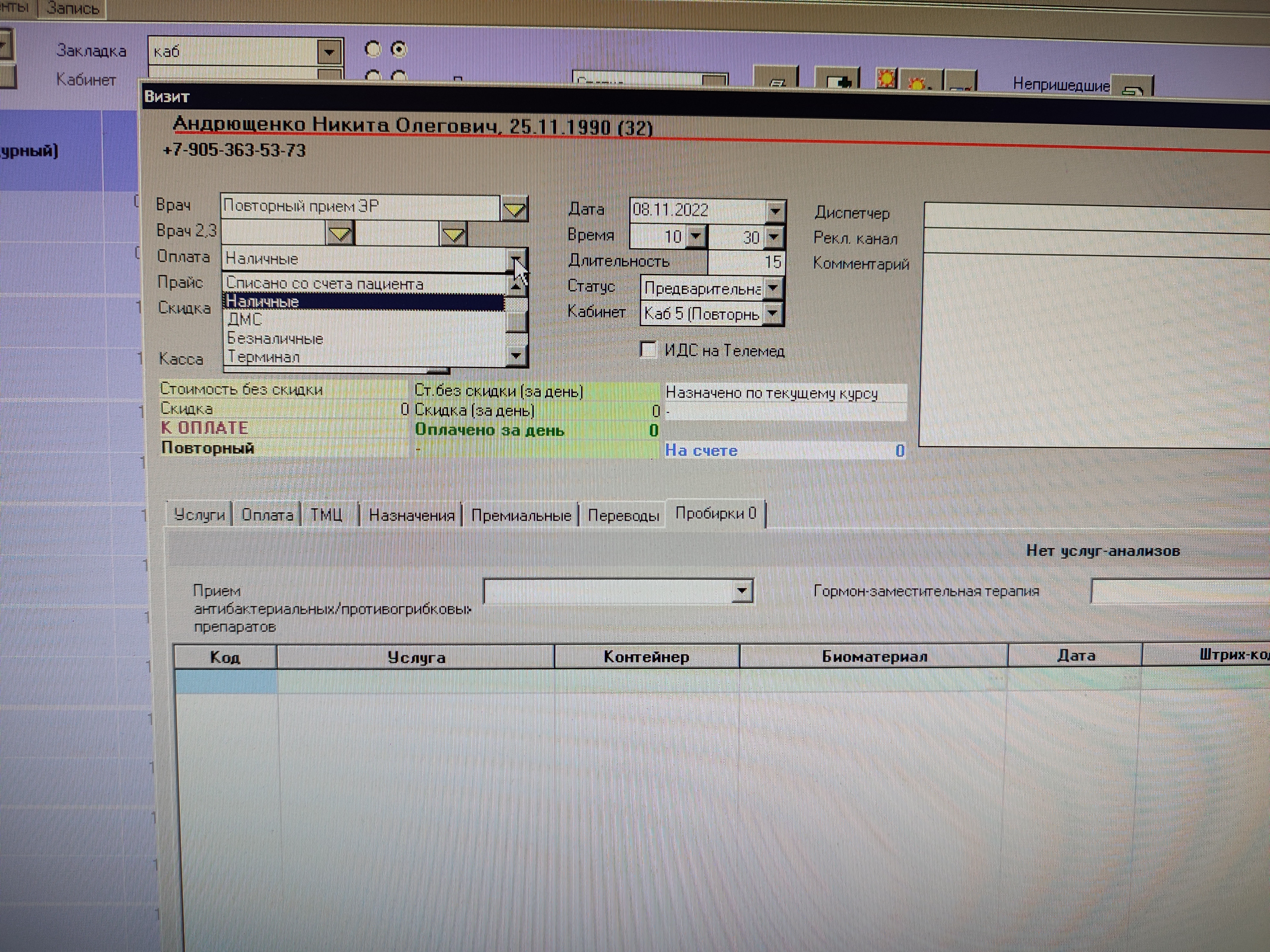Image resolution: width=1270 pixels, height=952 pixels.
Task: Open the Врач yellow arrow picker
Action: tap(514, 209)
